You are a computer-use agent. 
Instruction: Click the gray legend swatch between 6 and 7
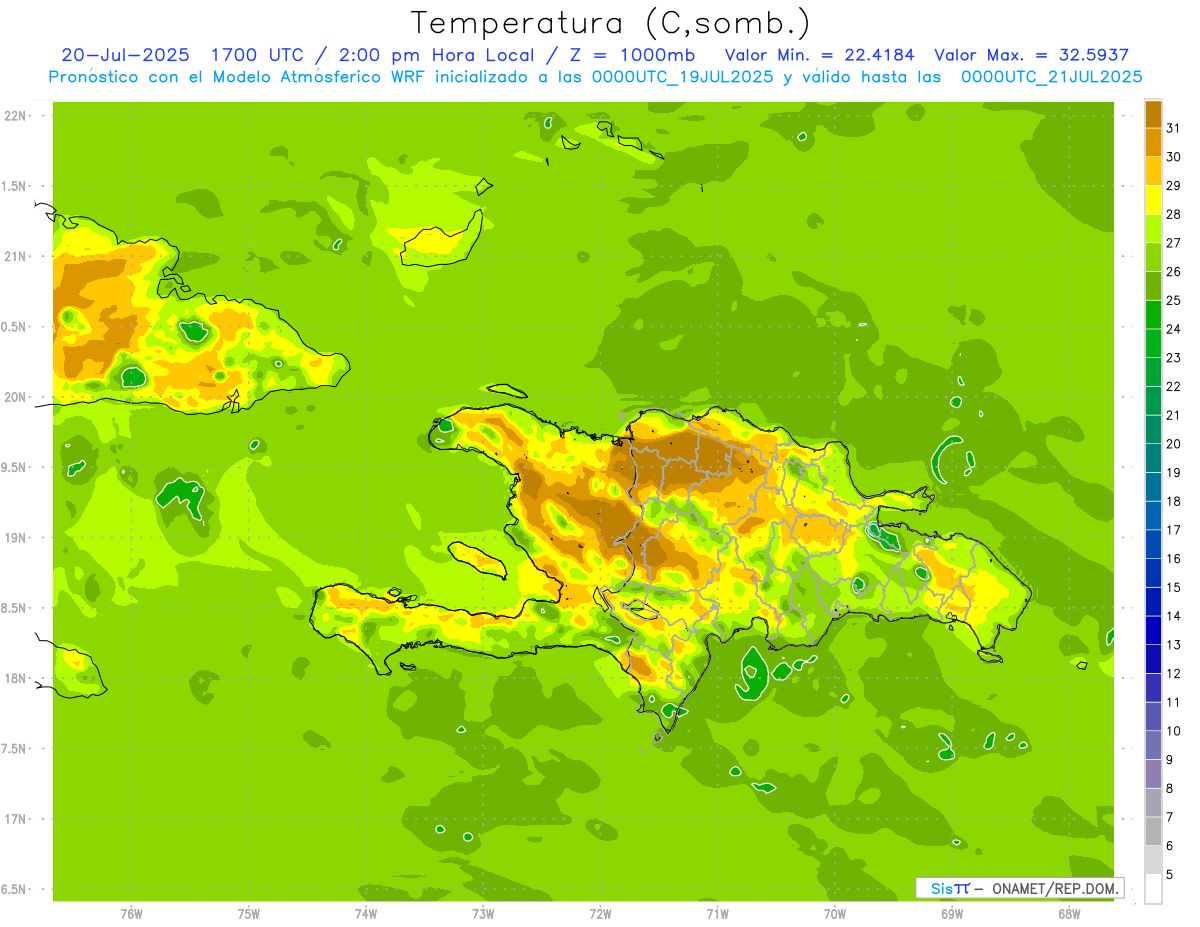tap(1153, 831)
